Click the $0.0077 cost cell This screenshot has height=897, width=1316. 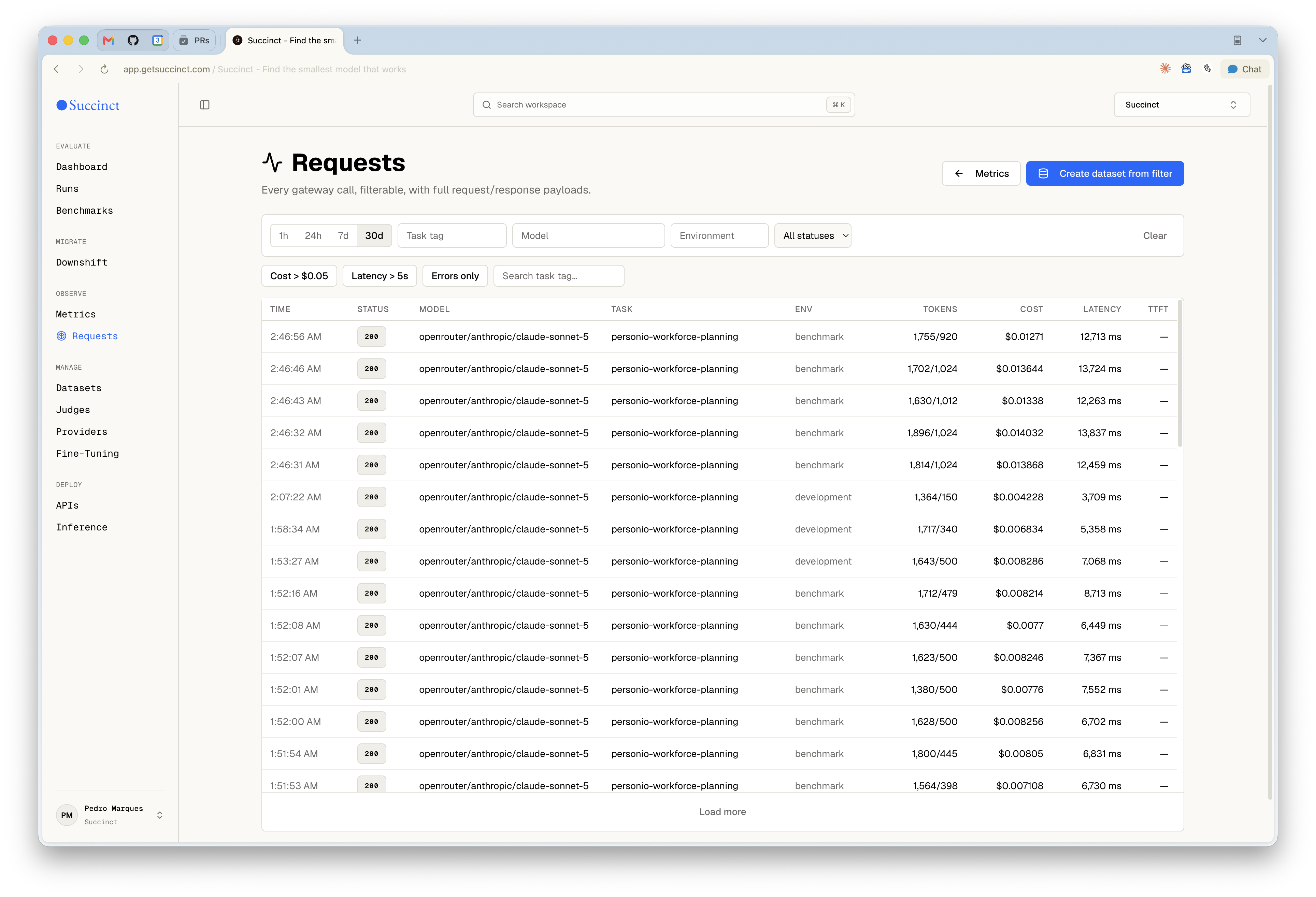[1025, 625]
